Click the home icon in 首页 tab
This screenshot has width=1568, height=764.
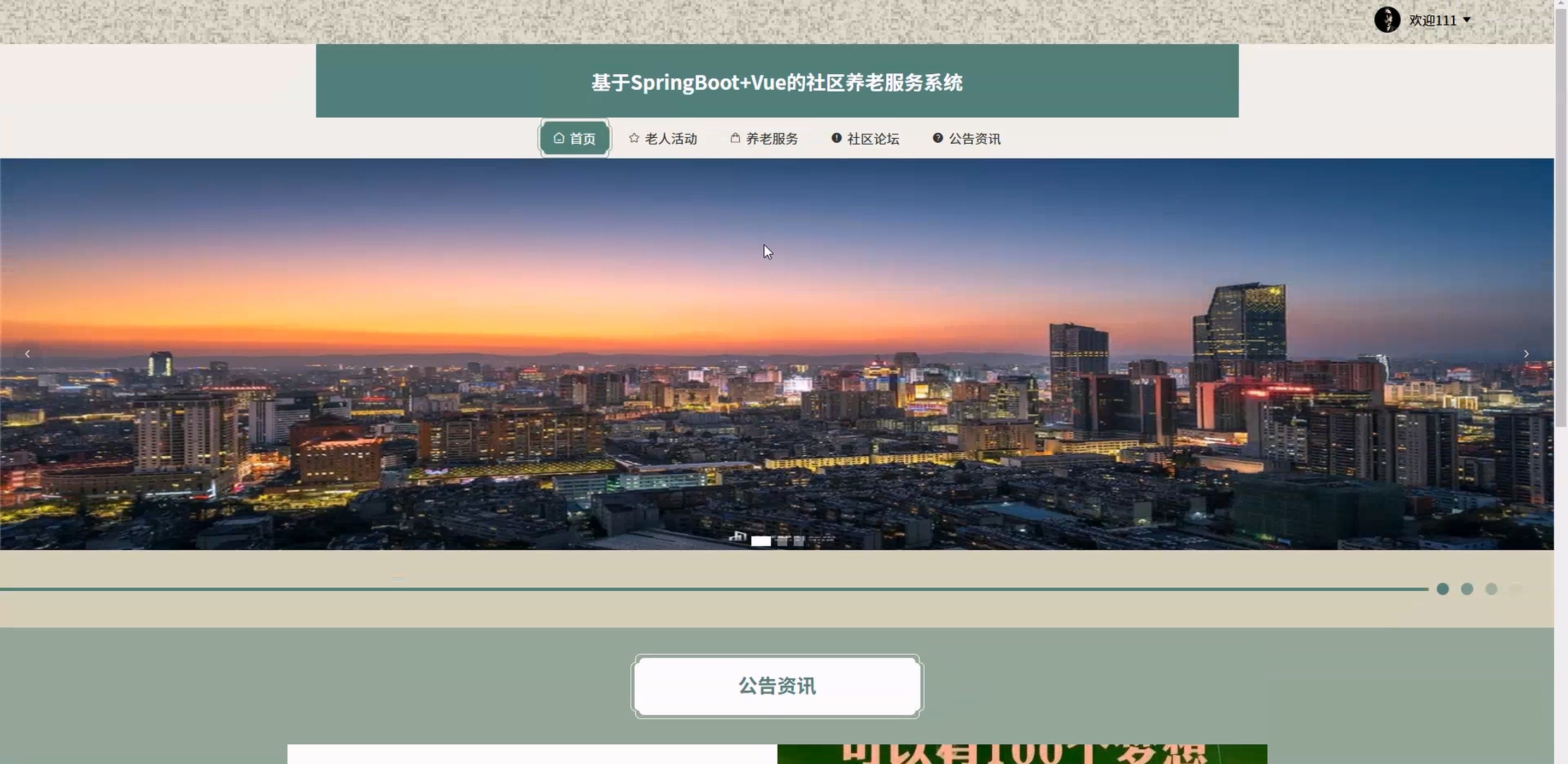[558, 138]
